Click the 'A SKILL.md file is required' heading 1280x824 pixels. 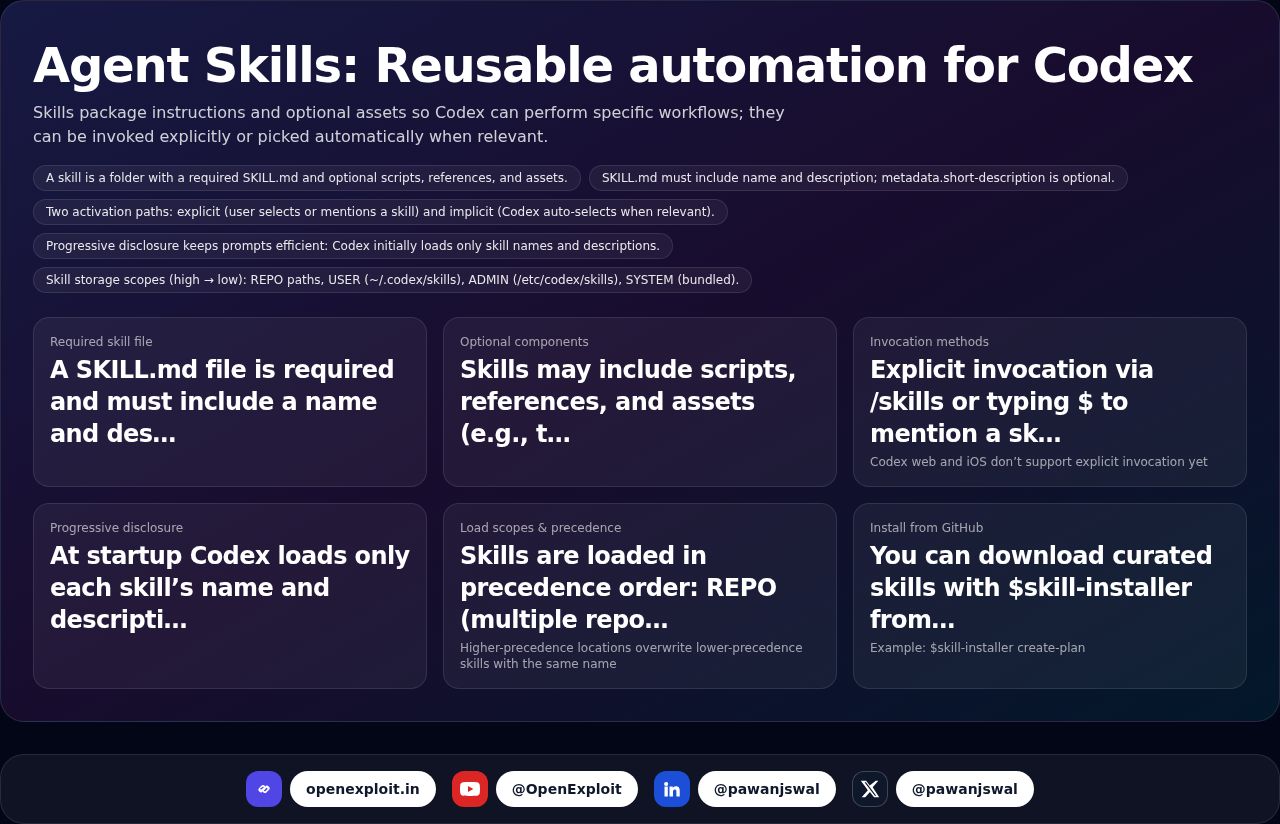tap(222, 401)
